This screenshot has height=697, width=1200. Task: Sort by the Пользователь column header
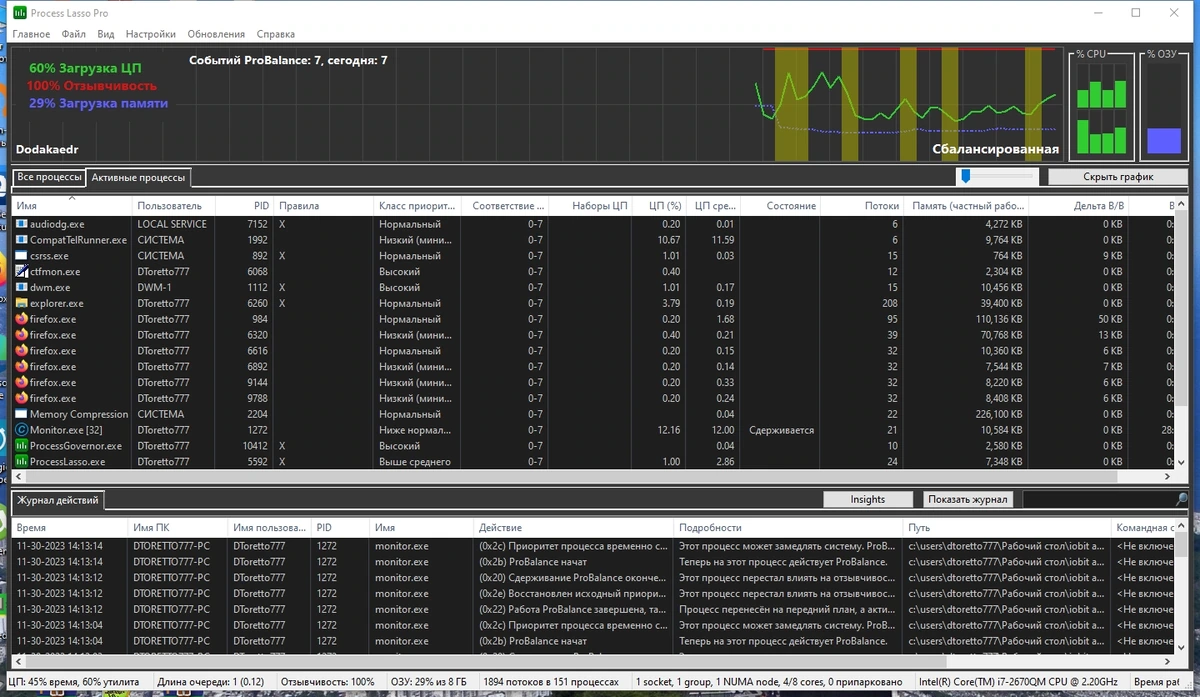tap(175, 206)
